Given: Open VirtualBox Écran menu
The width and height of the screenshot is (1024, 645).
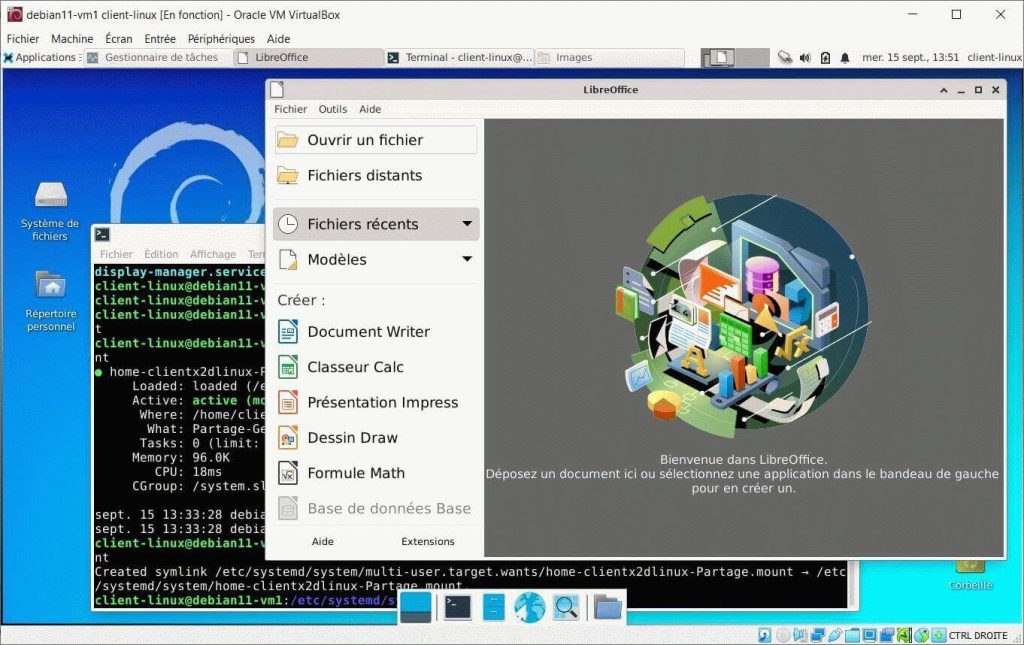Looking at the screenshot, I should [x=118, y=39].
